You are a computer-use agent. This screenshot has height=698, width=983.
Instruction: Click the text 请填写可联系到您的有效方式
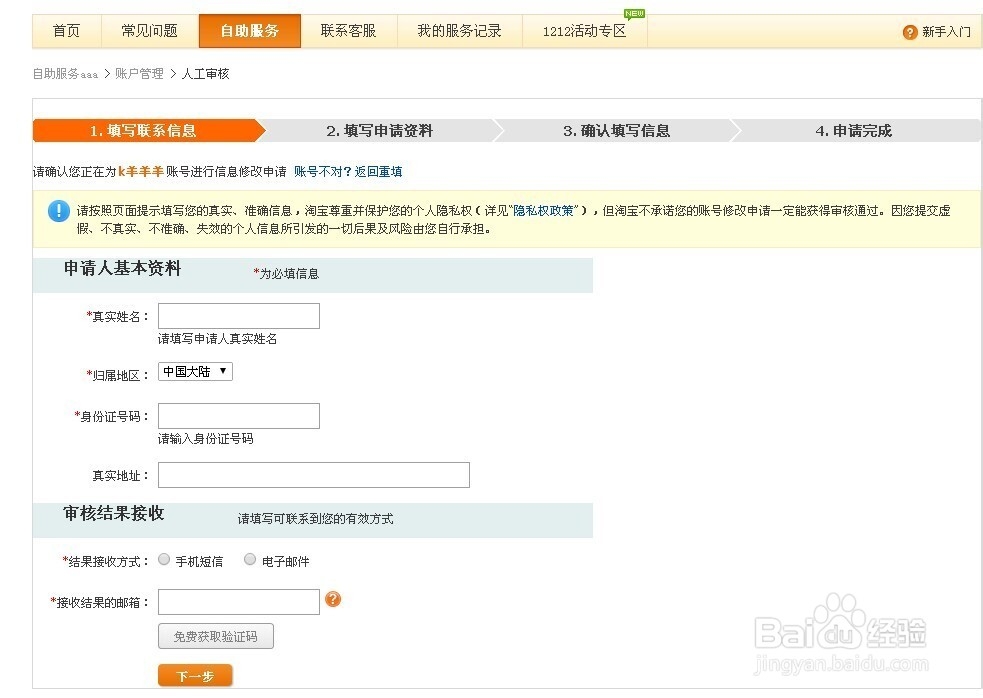click(315, 519)
